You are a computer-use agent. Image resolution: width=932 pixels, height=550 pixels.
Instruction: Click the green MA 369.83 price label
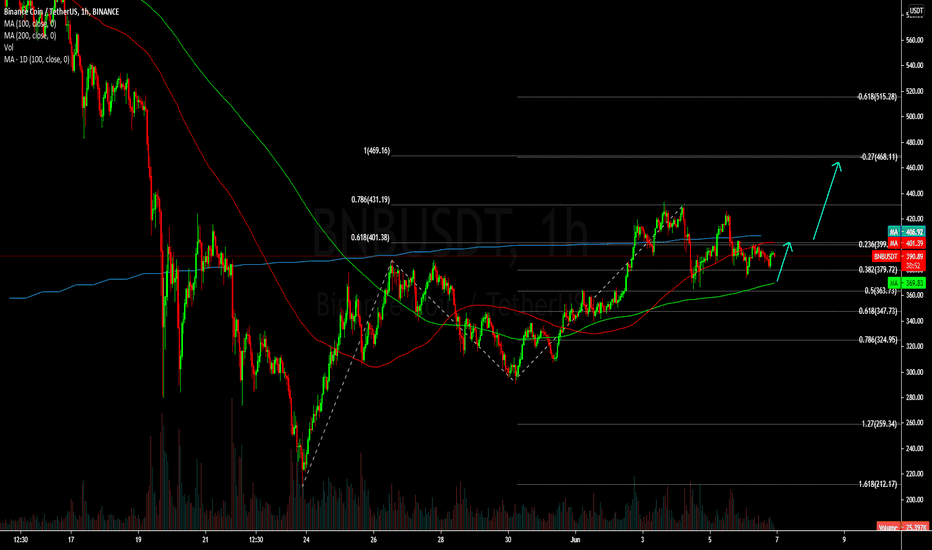tap(906, 283)
